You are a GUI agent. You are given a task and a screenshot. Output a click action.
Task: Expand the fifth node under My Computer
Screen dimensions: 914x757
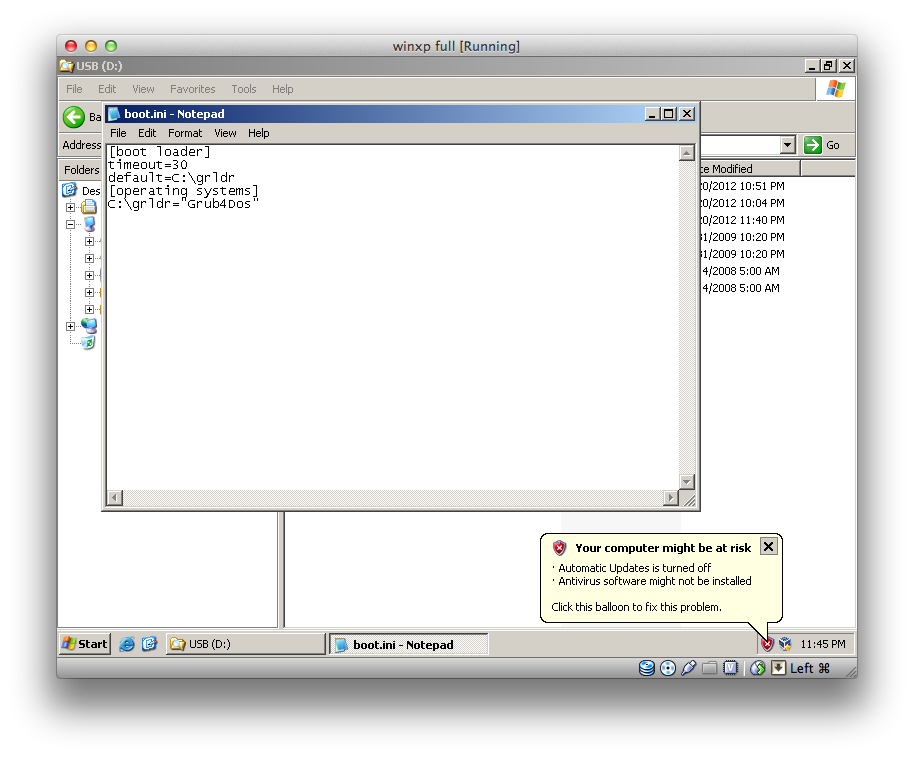(89, 309)
